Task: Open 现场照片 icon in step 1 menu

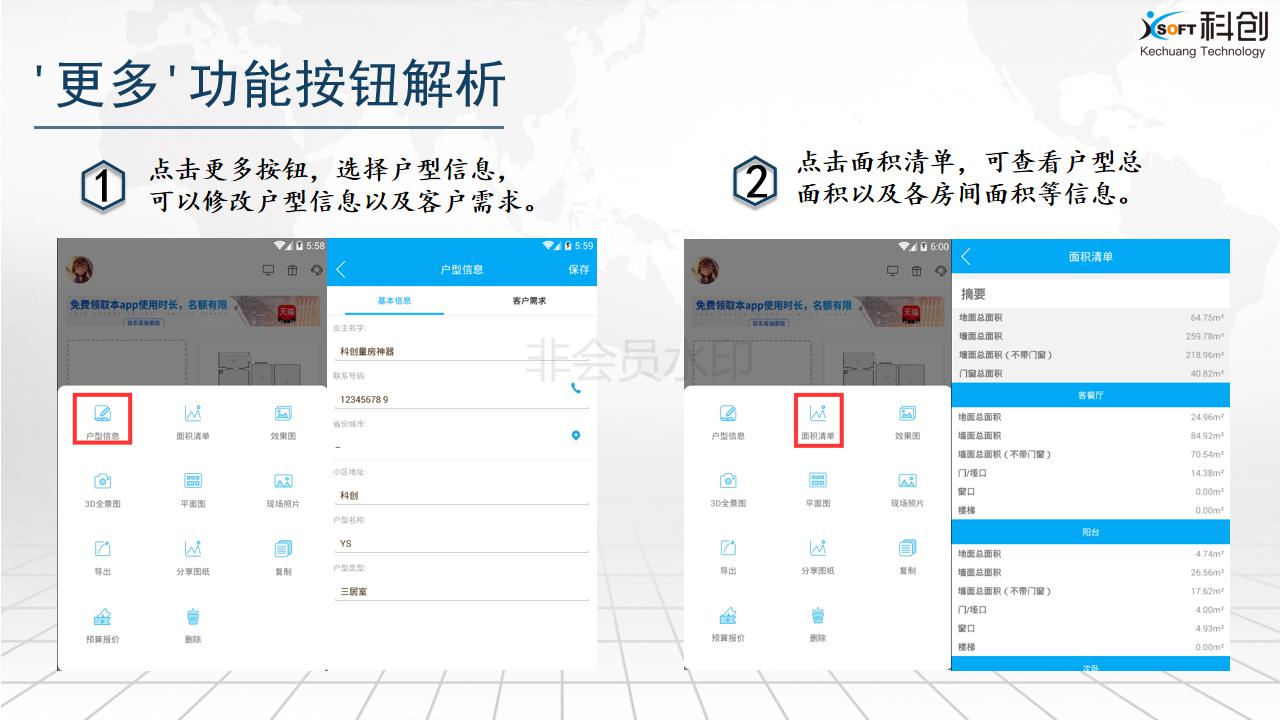Action: pyautogui.click(x=283, y=481)
